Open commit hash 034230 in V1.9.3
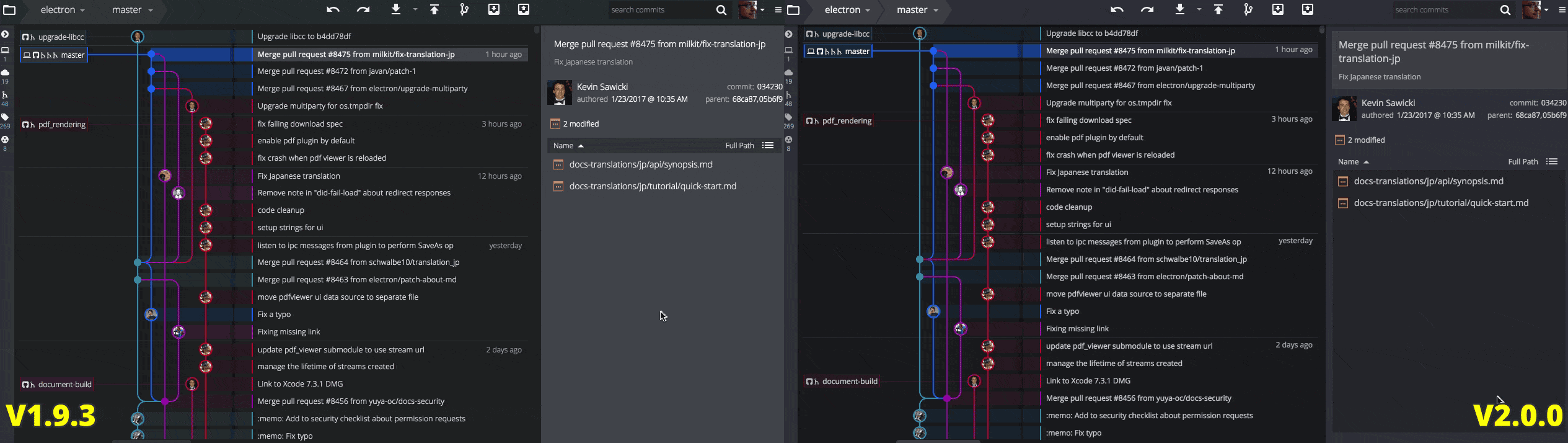 (x=770, y=87)
